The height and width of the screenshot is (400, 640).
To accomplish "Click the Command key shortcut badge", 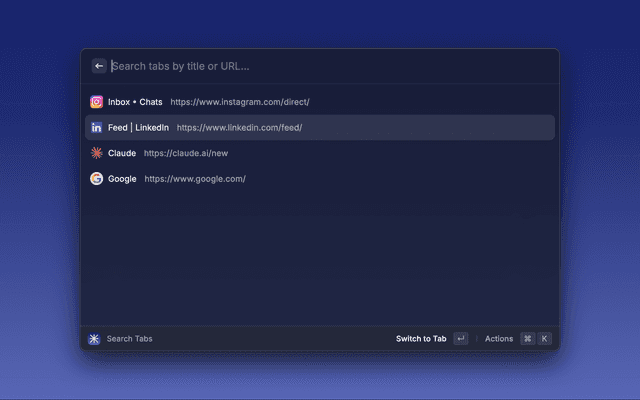I will (528, 339).
